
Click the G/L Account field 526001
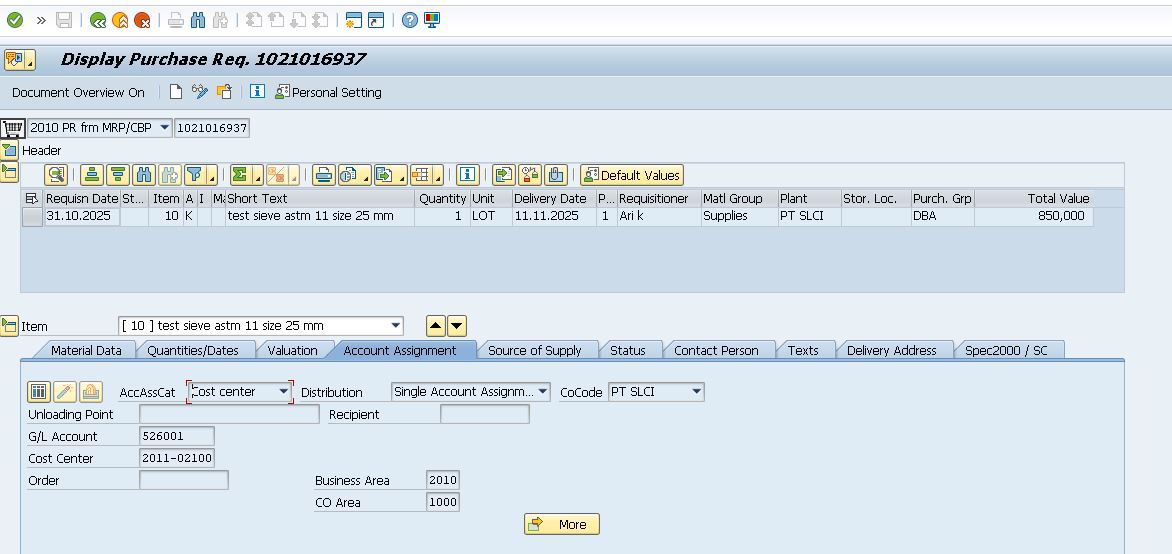coord(176,436)
